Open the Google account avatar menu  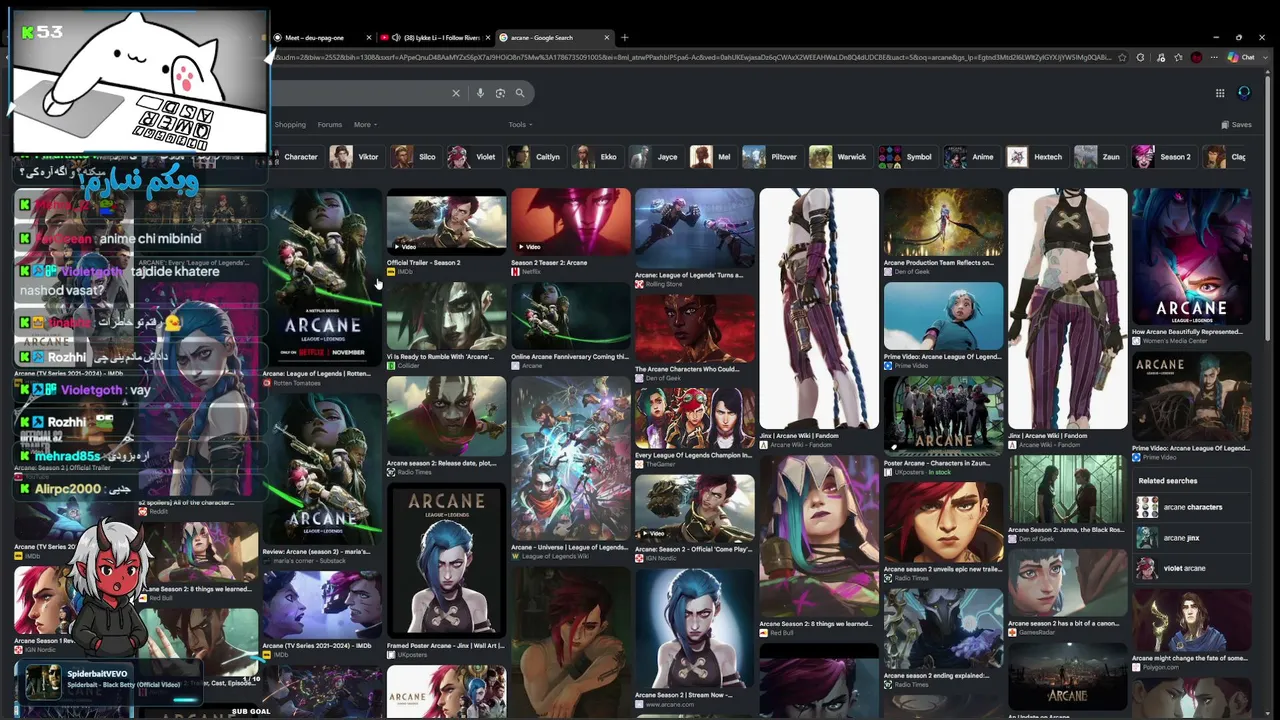point(1244,93)
